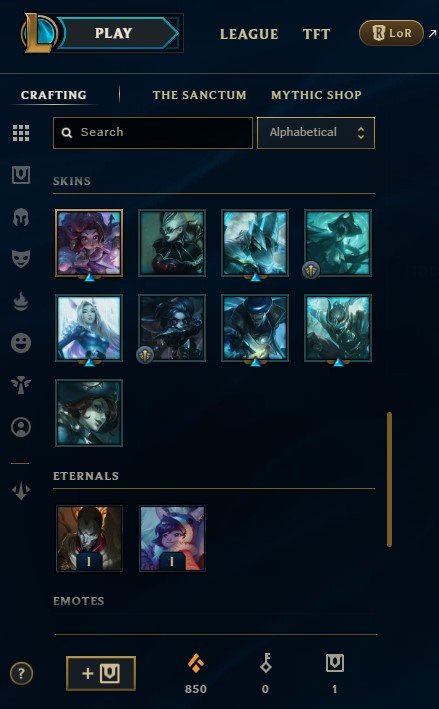This screenshot has height=709, width=439.
Task: Filter loot by champions helmet icon
Action: click(21, 217)
